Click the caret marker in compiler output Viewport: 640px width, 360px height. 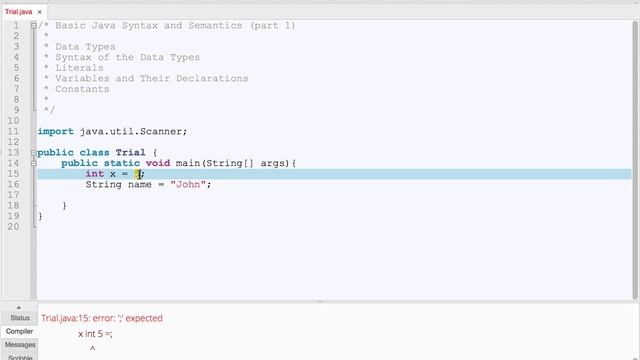[93, 349]
